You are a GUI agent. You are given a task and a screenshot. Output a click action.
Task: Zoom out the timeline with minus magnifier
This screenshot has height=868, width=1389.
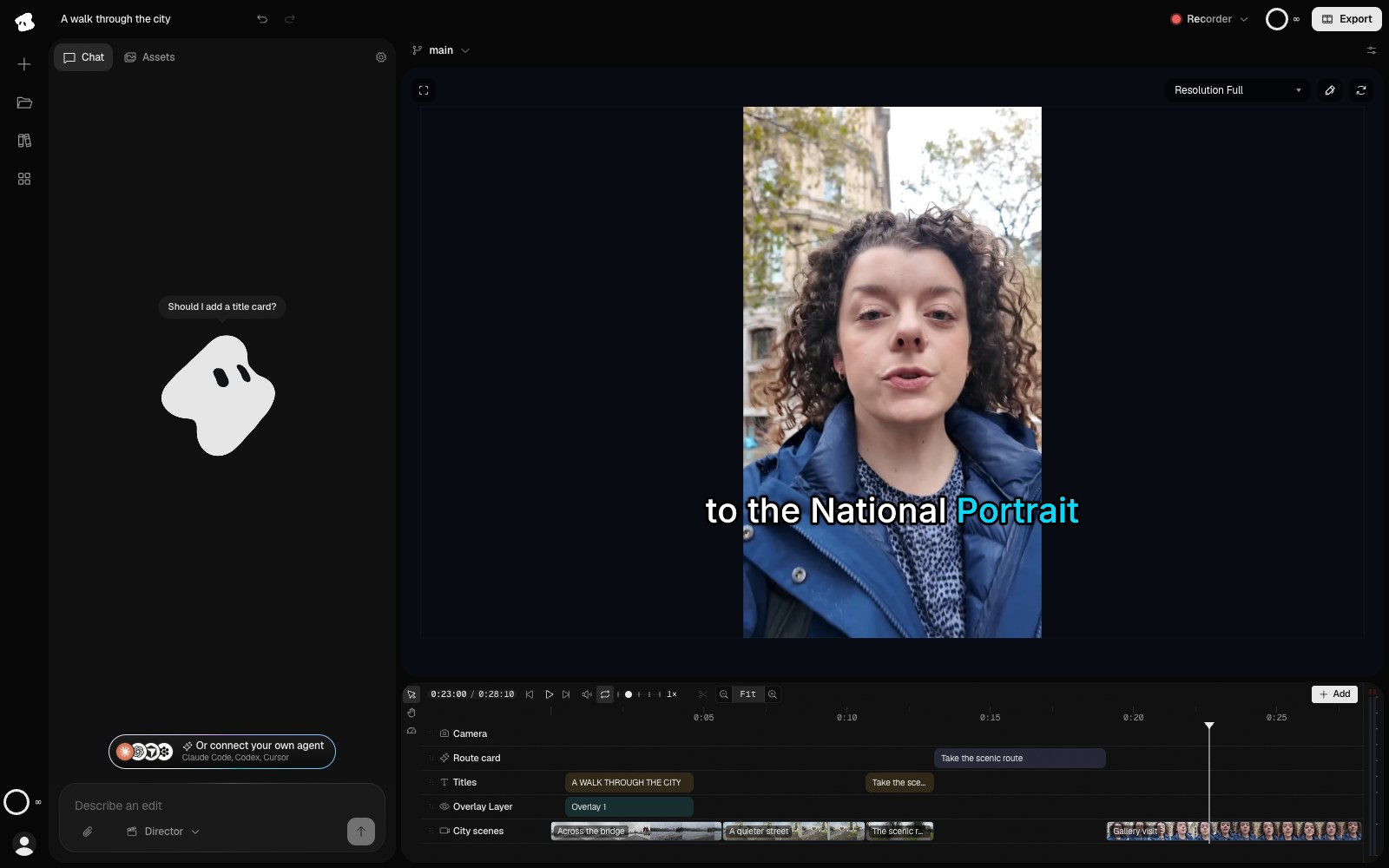pos(724,694)
